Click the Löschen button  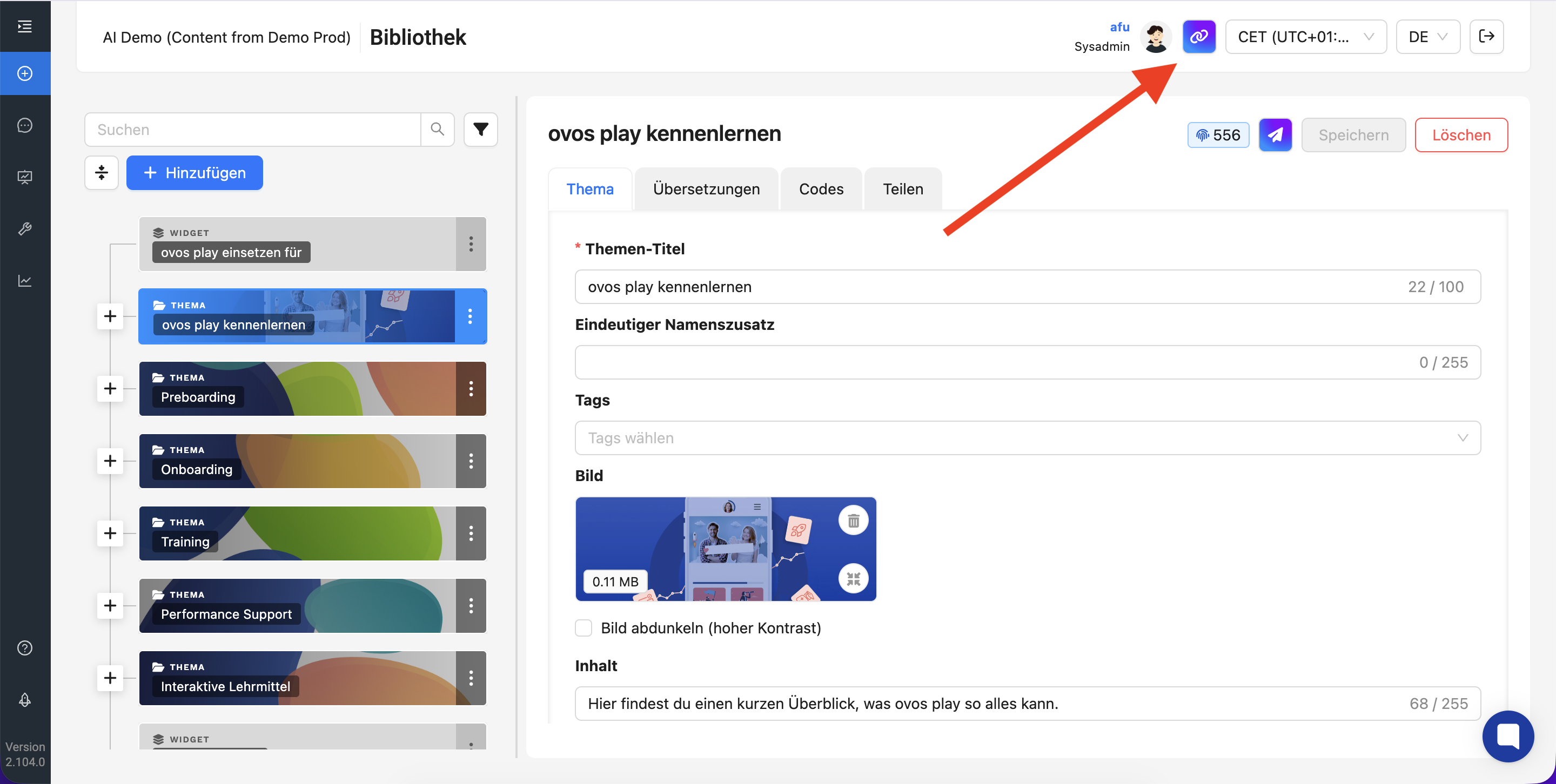click(1460, 134)
